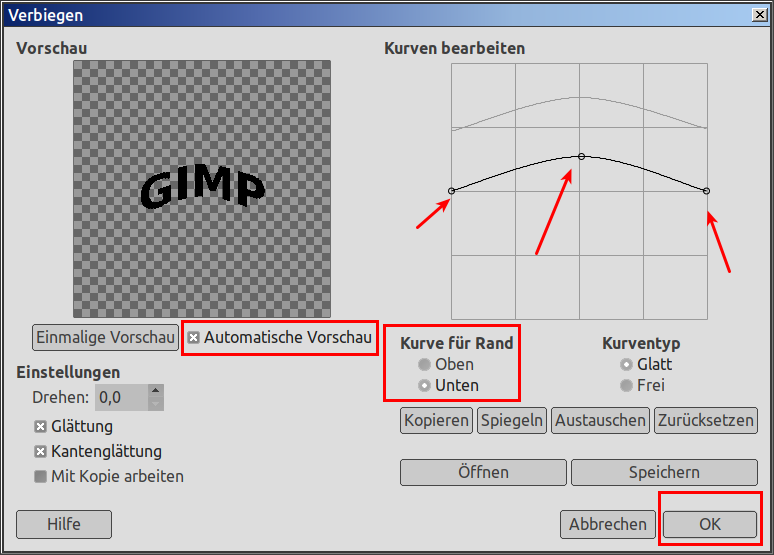Enable Mit Kopie arbeiten checkbox

pos(40,476)
